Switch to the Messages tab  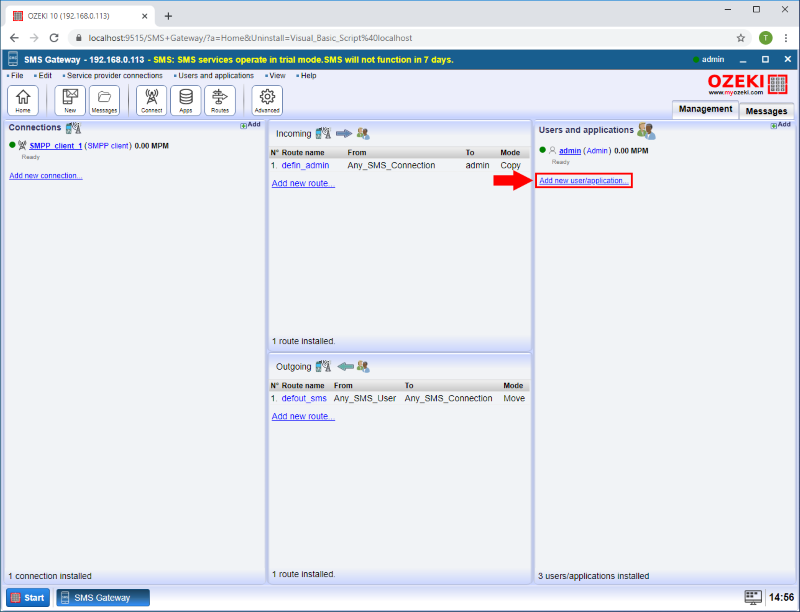(x=766, y=111)
